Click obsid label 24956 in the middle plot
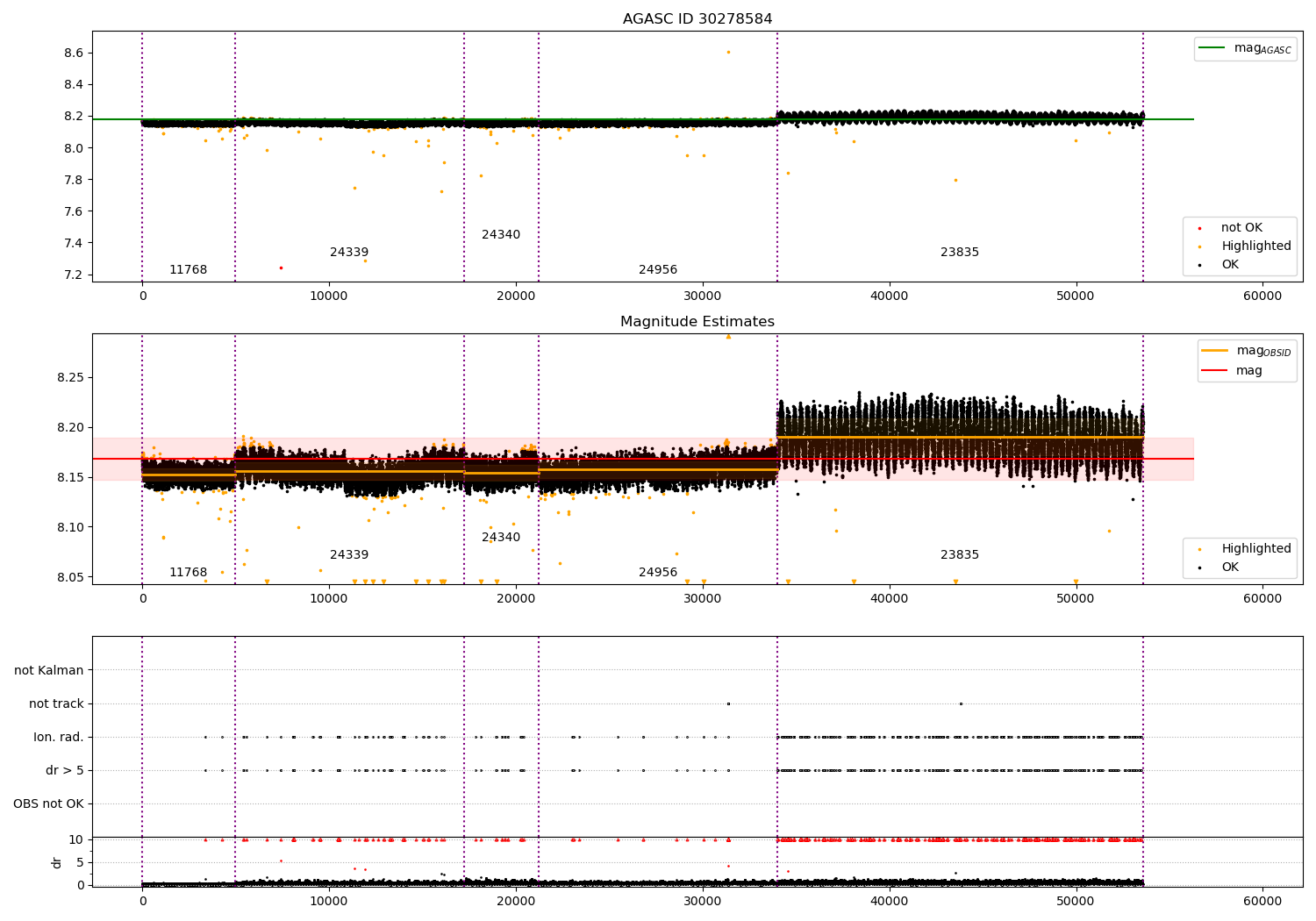 pyautogui.click(x=658, y=573)
